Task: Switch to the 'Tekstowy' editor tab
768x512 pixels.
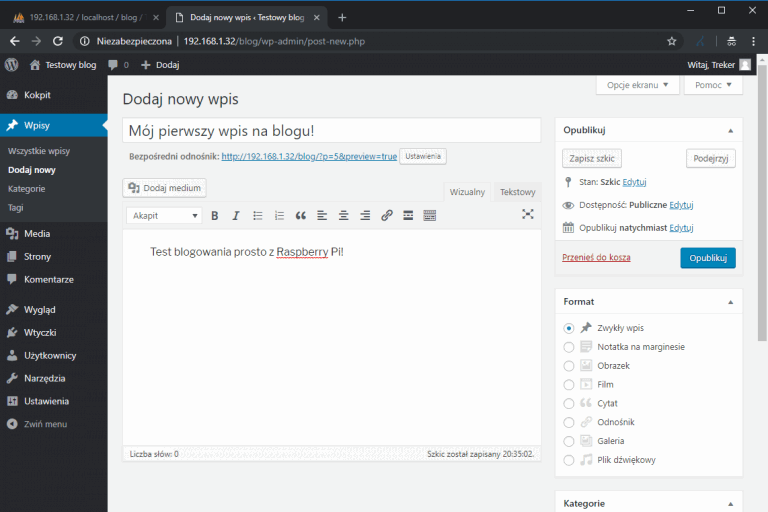Action: 517,192
